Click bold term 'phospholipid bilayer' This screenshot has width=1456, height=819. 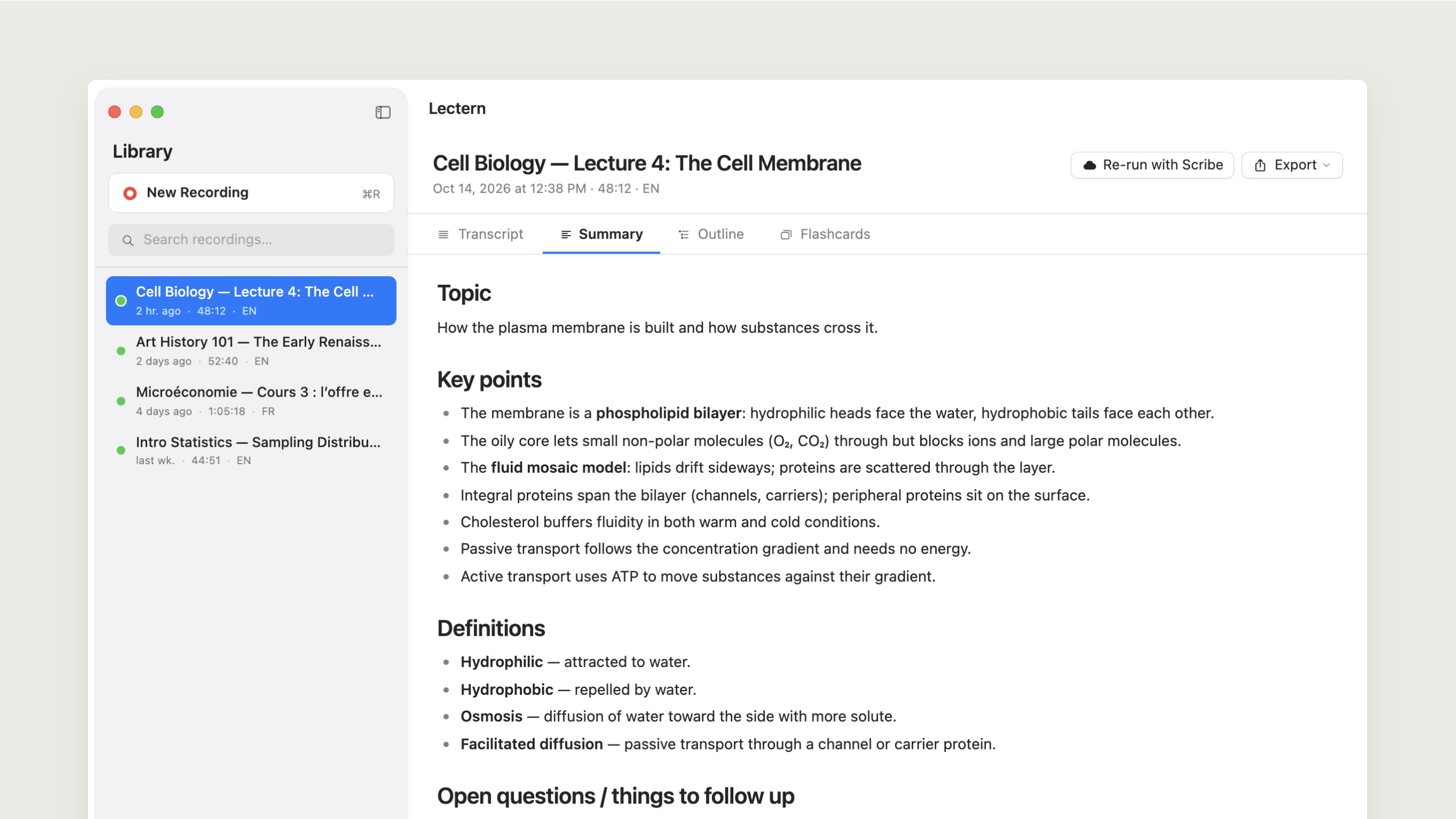click(668, 413)
